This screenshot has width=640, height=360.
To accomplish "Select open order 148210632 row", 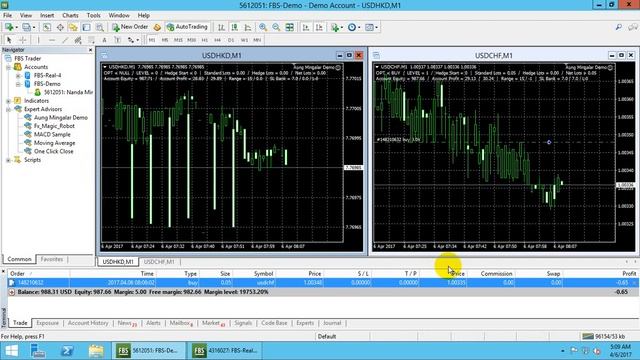I will [x=323, y=282].
